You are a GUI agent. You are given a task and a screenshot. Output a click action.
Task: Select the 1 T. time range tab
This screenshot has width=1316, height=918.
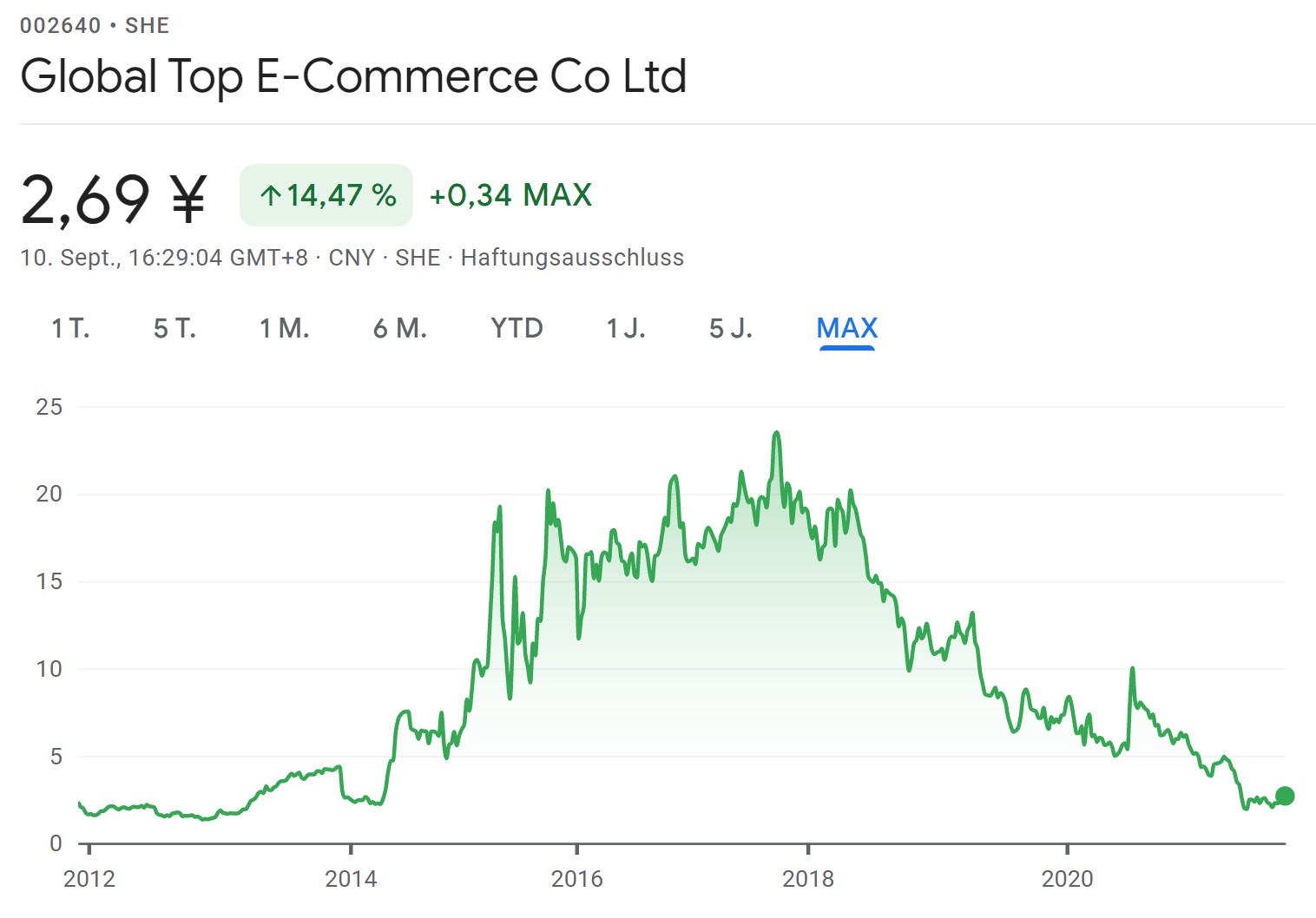70,329
